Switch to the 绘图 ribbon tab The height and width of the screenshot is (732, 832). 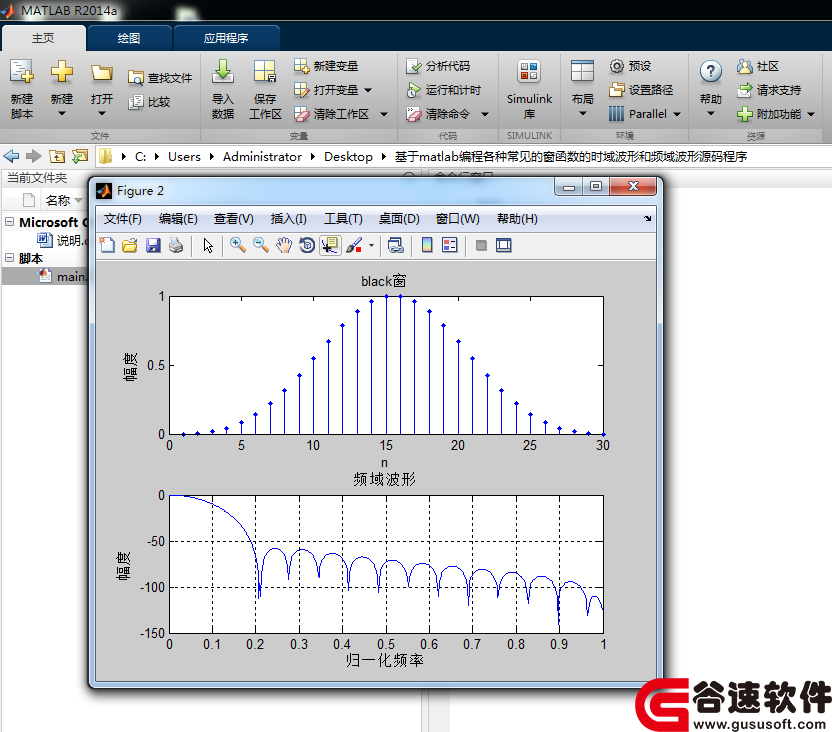pos(129,38)
